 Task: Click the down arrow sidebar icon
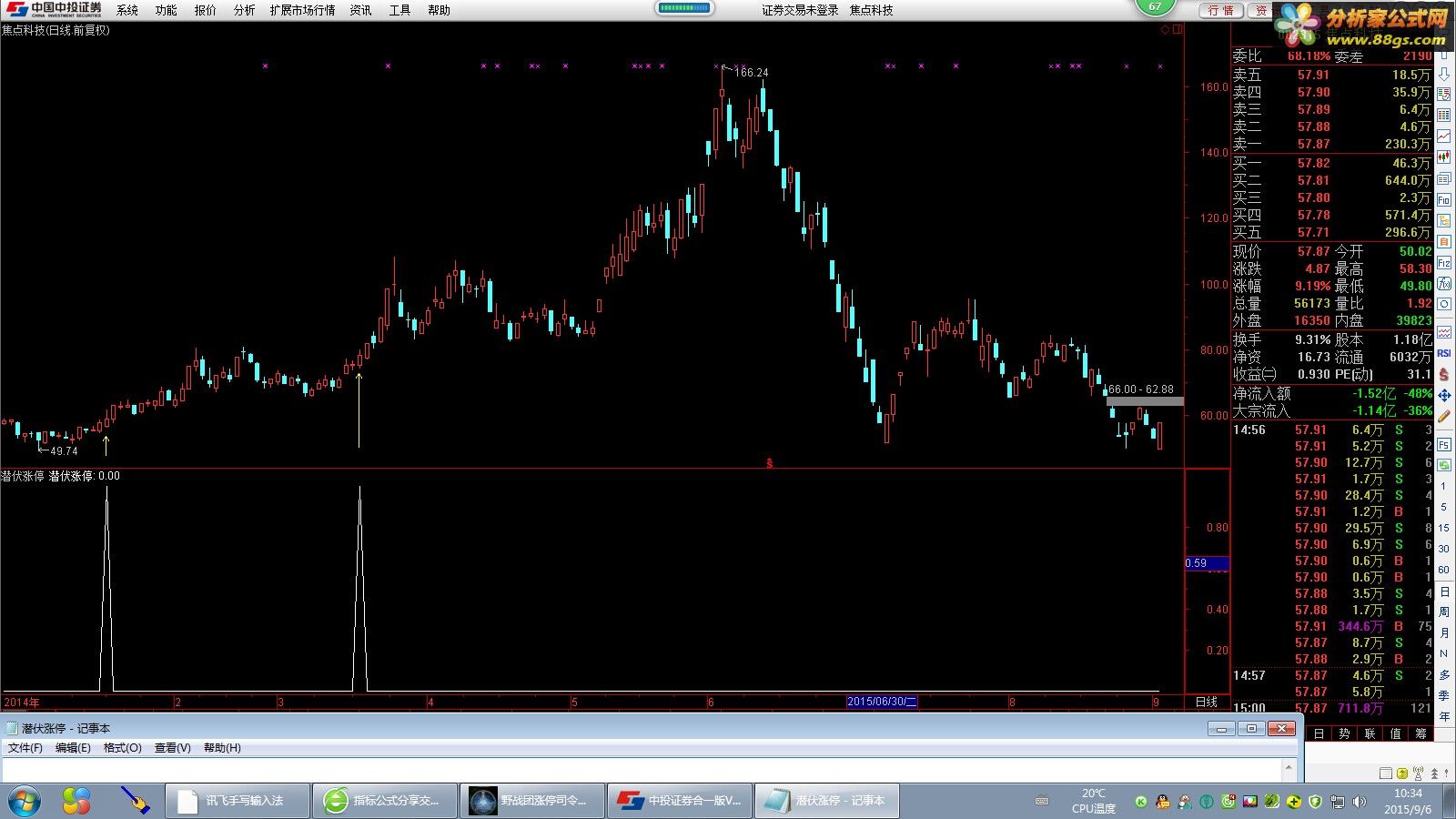(x=1444, y=74)
